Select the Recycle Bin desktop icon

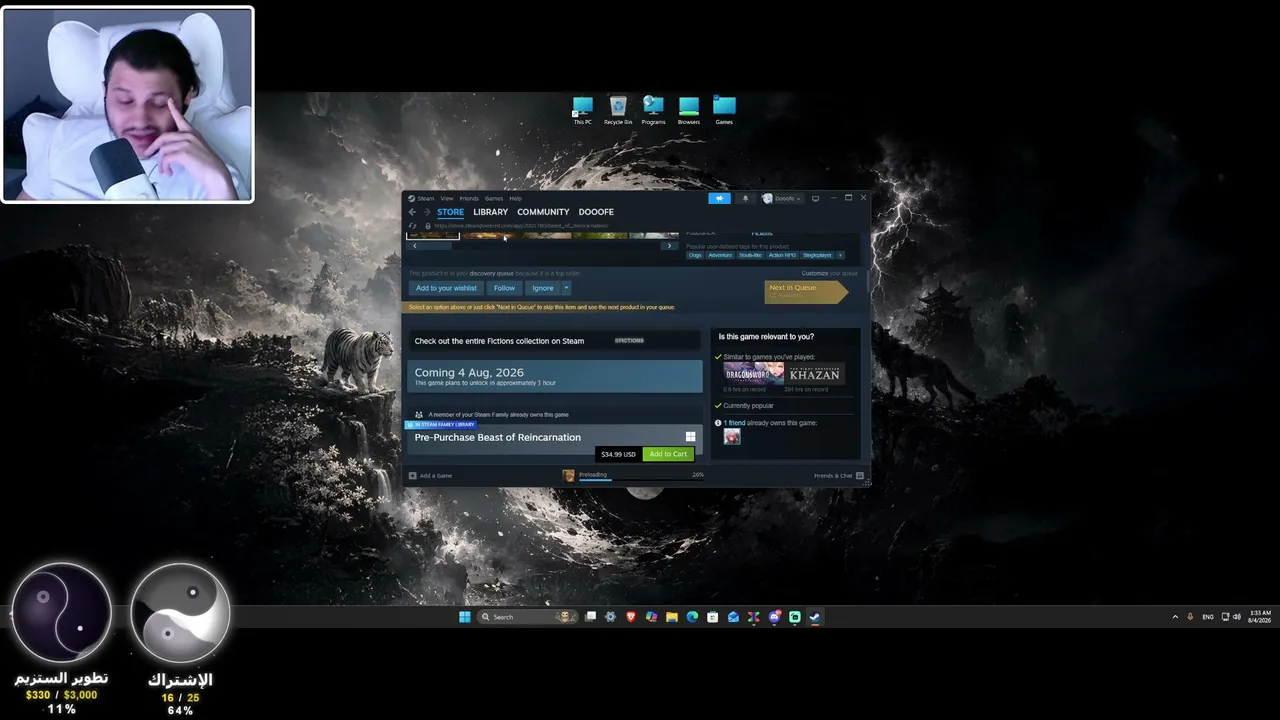pyautogui.click(x=618, y=110)
